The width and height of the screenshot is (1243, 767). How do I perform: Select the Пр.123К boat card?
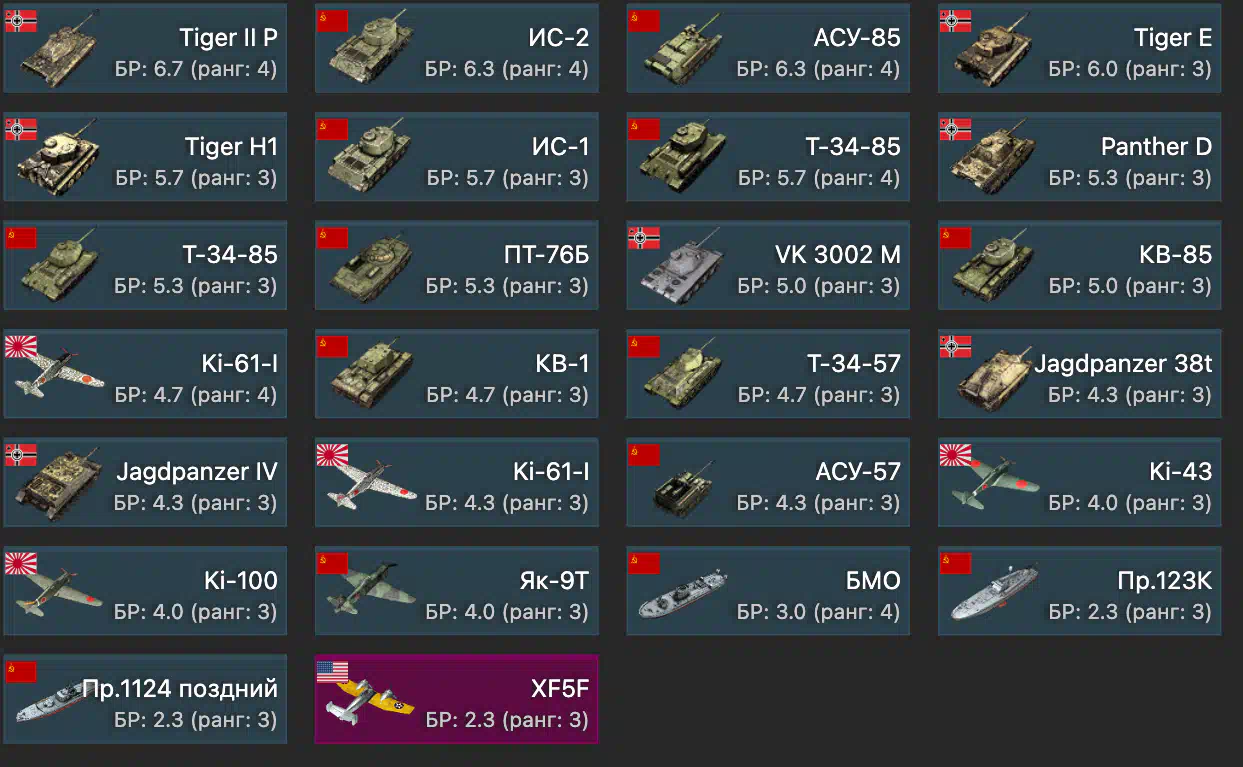point(1079,591)
